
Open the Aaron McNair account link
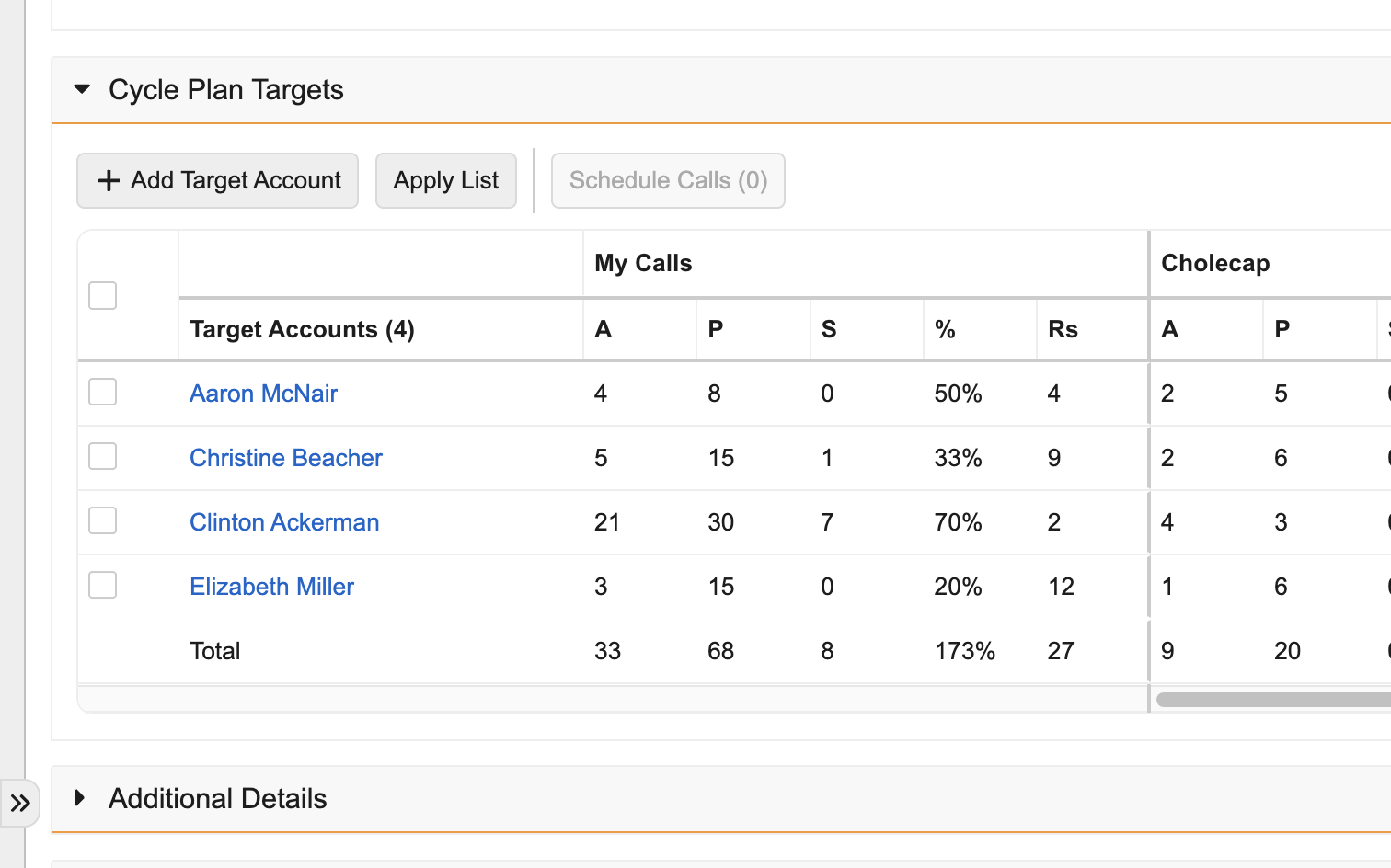[263, 394]
